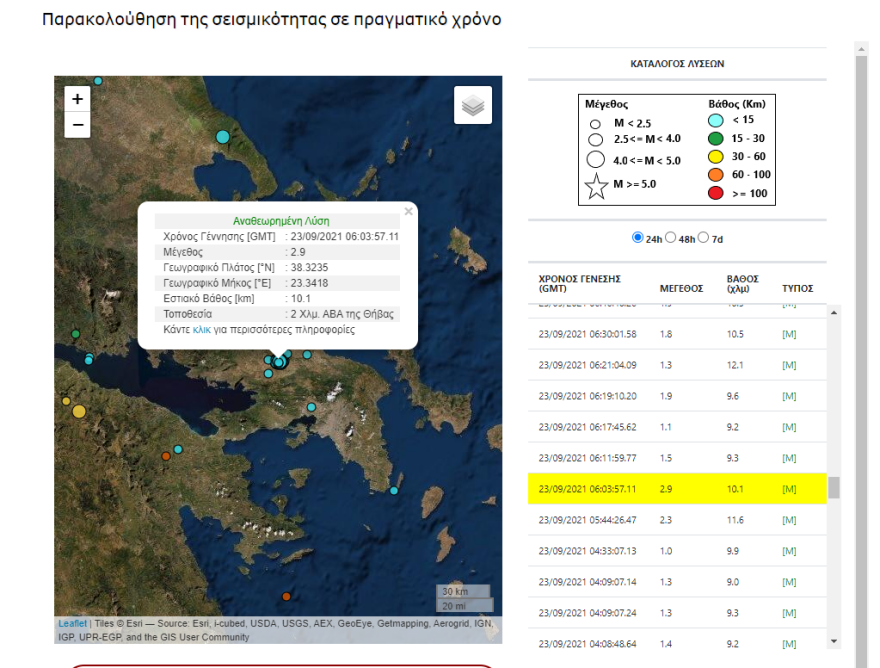This screenshot has width=880, height=668.
Task: Click the yellow earthquake marker in the Gulf of Corinth
Action: (x=78, y=411)
